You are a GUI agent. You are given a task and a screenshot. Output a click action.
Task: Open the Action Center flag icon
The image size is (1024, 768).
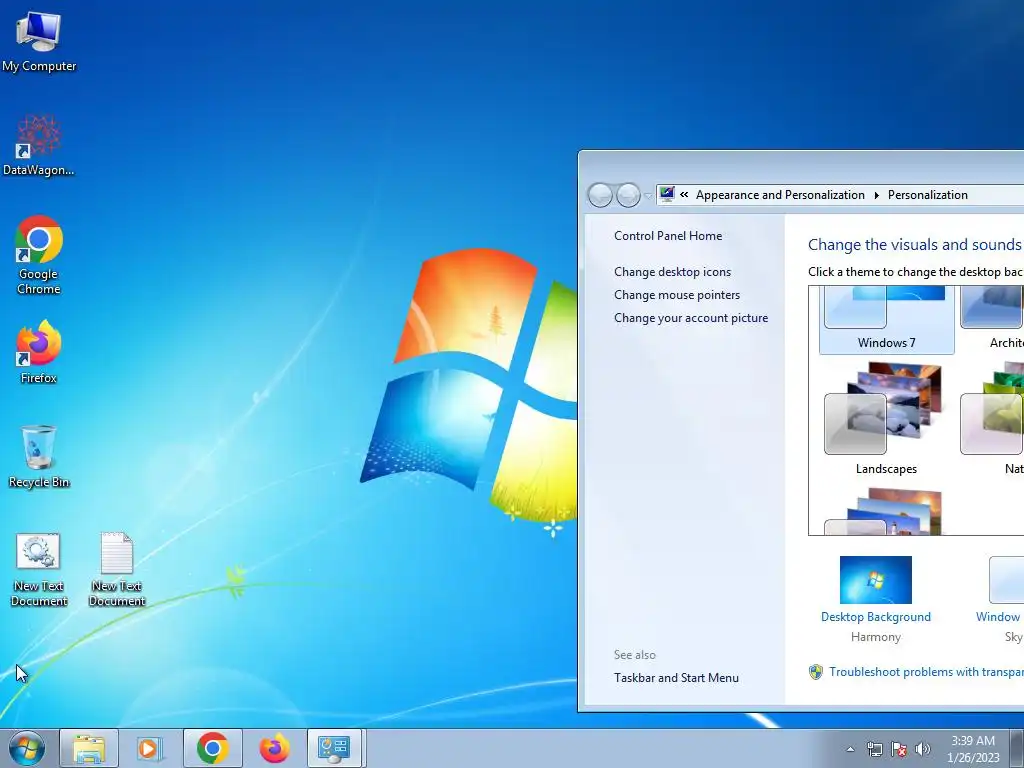pos(899,749)
